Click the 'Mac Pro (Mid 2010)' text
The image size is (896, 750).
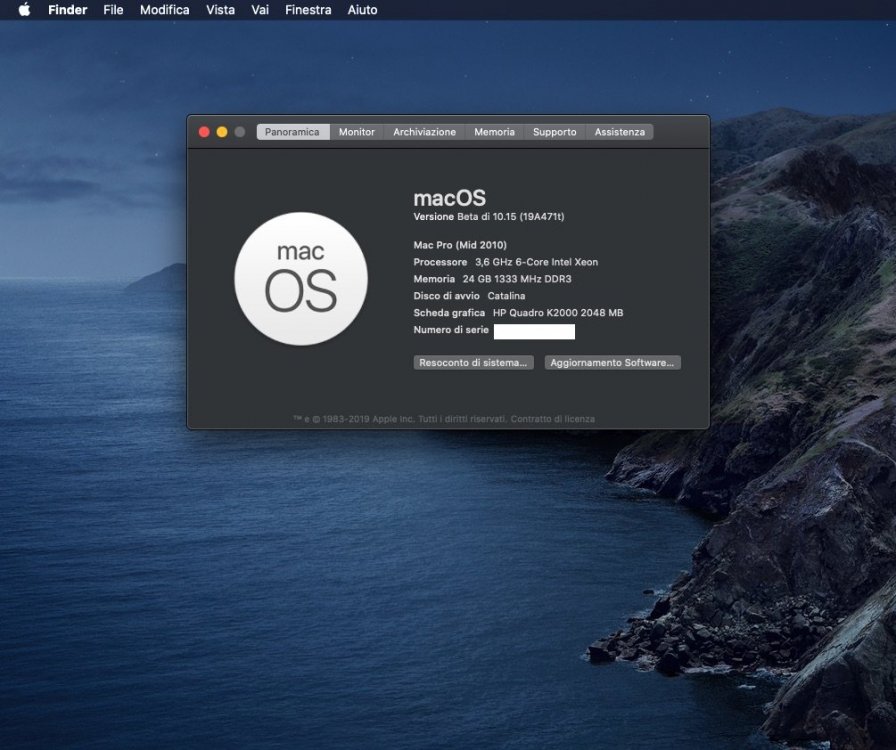pos(460,245)
